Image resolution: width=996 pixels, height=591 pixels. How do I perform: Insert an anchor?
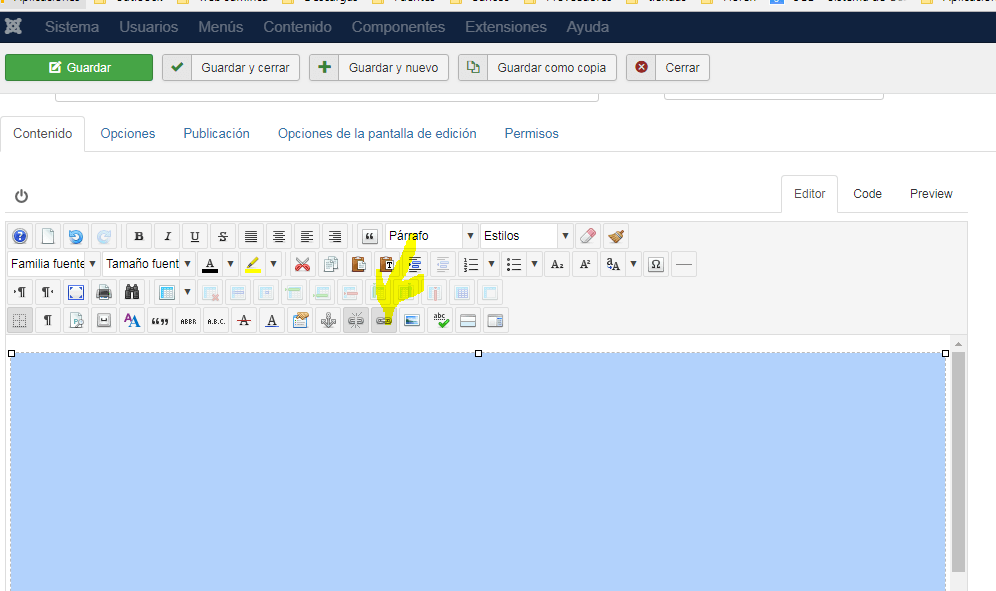(x=328, y=320)
